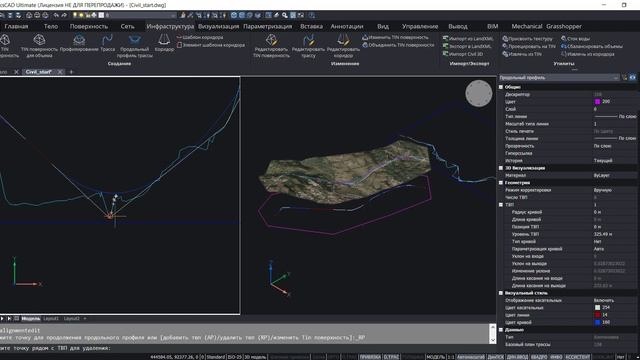Screen dimensions: 640x360
Task: Switch to the Аннотации ribbon tab
Action: tap(347, 26)
